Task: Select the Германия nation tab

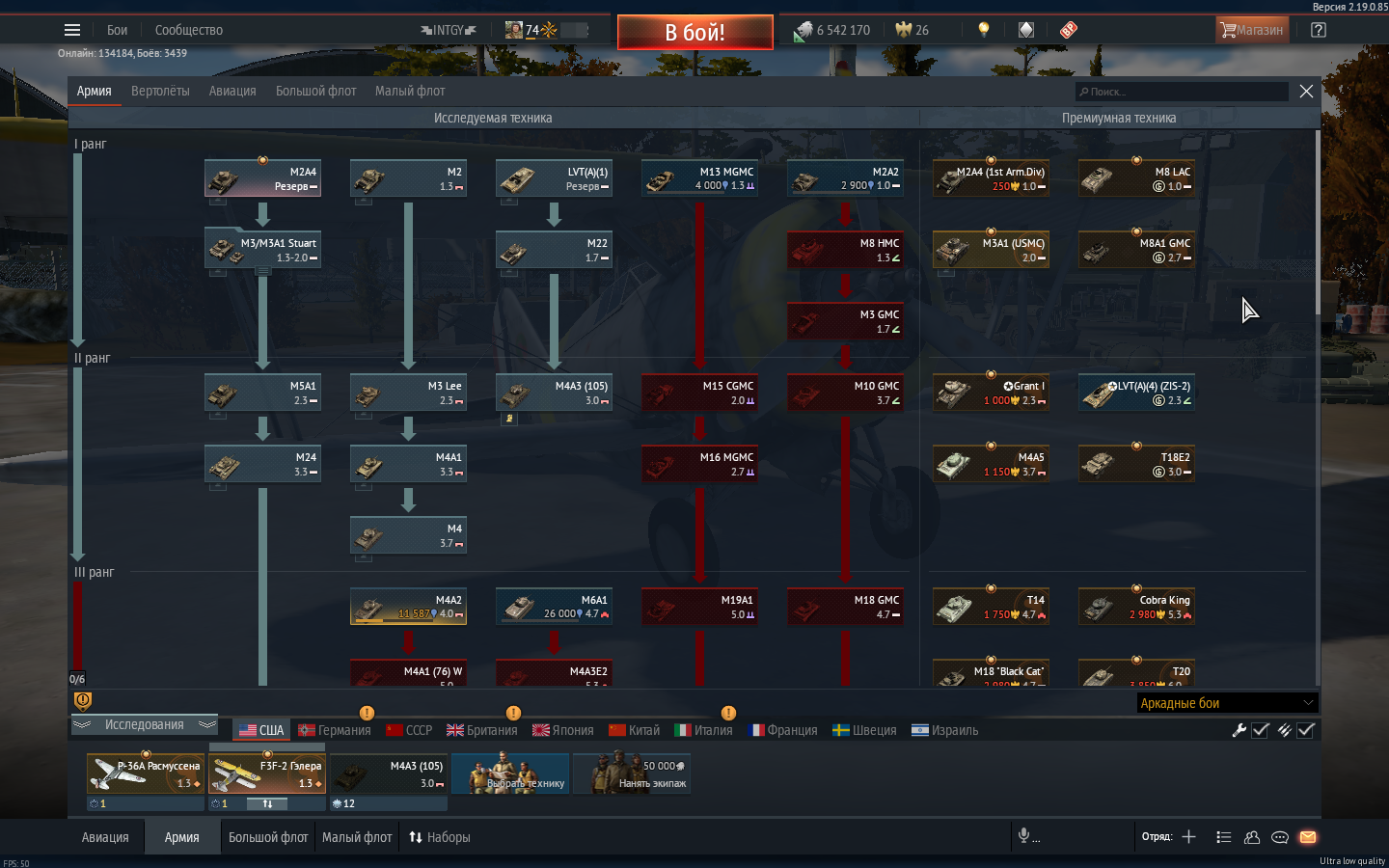Action: (335, 730)
